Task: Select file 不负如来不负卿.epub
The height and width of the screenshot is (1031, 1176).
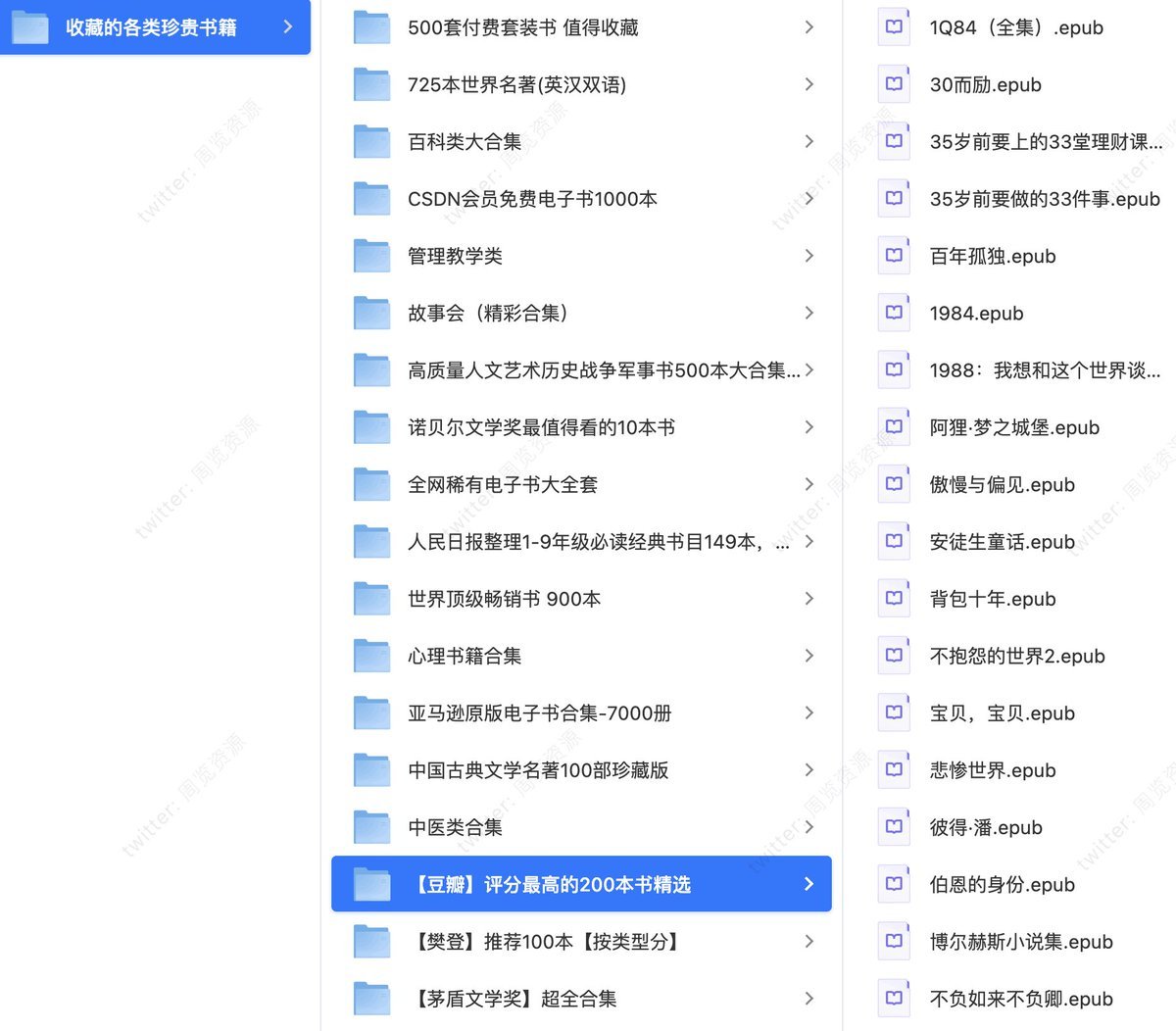Action: pyautogui.click(x=1019, y=999)
